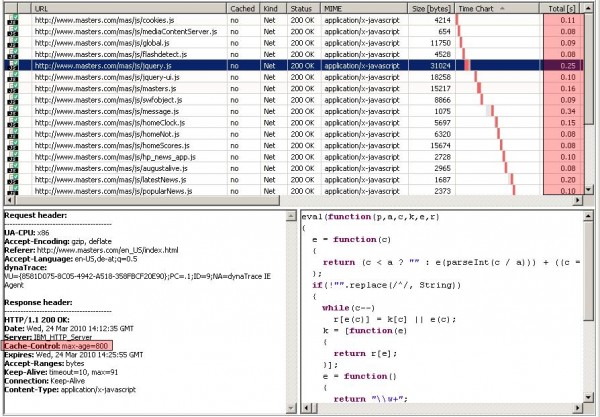The height and width of the screenshot is (417, 600).
Task: Click the JS file icon for homeClock.js
Action: pyautogui.click(x=13, y=122)
